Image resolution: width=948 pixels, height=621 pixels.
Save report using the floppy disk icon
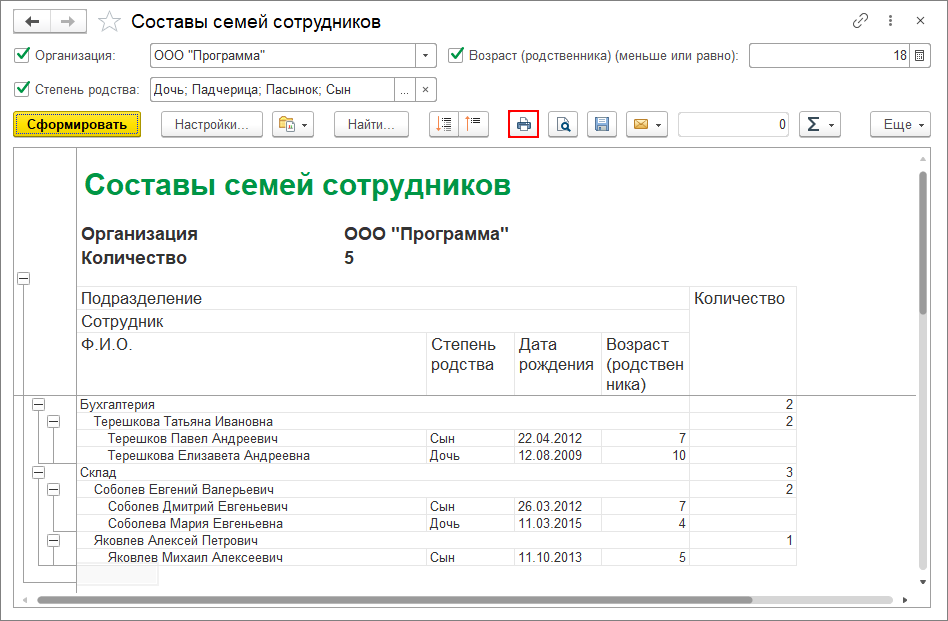[602, 125]
